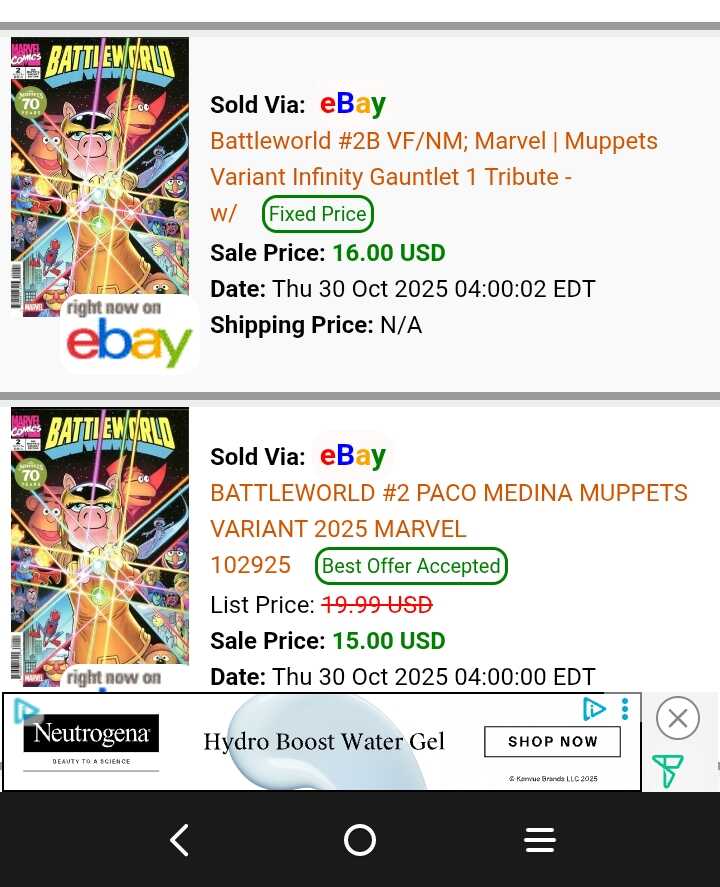
Task: Click the Fixed Price badge
Action: click(317, 214)
